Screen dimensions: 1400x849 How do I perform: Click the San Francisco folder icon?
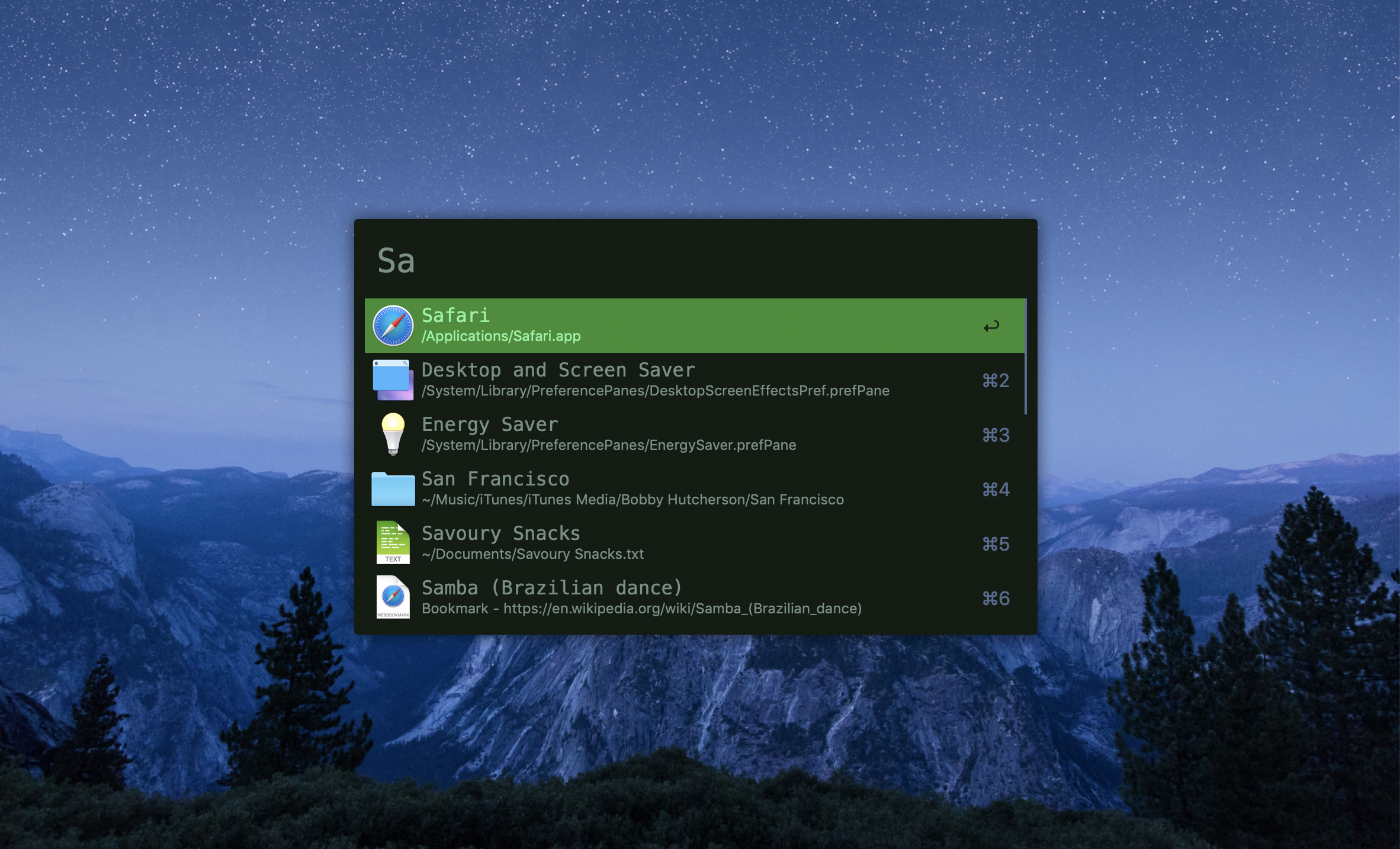coord(393,489)
